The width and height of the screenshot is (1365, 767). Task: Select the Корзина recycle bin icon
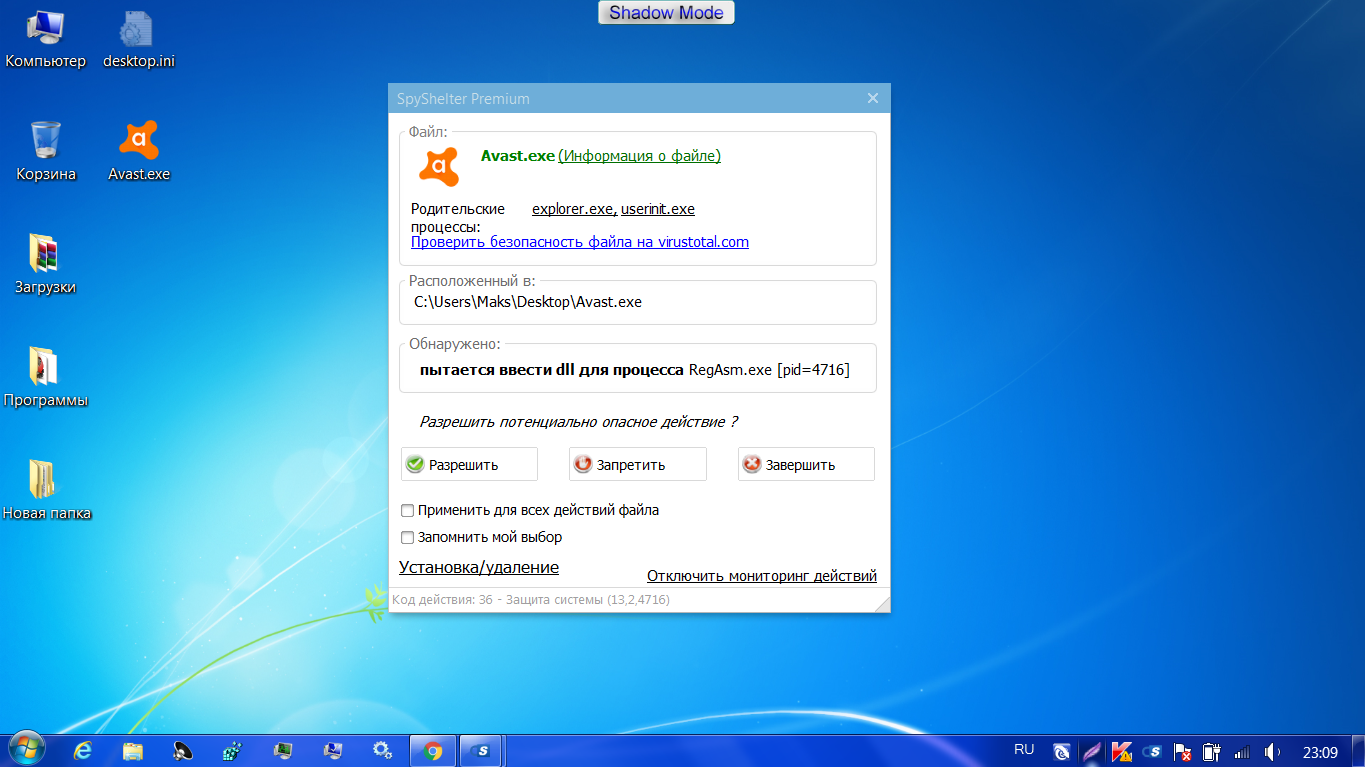46,152
